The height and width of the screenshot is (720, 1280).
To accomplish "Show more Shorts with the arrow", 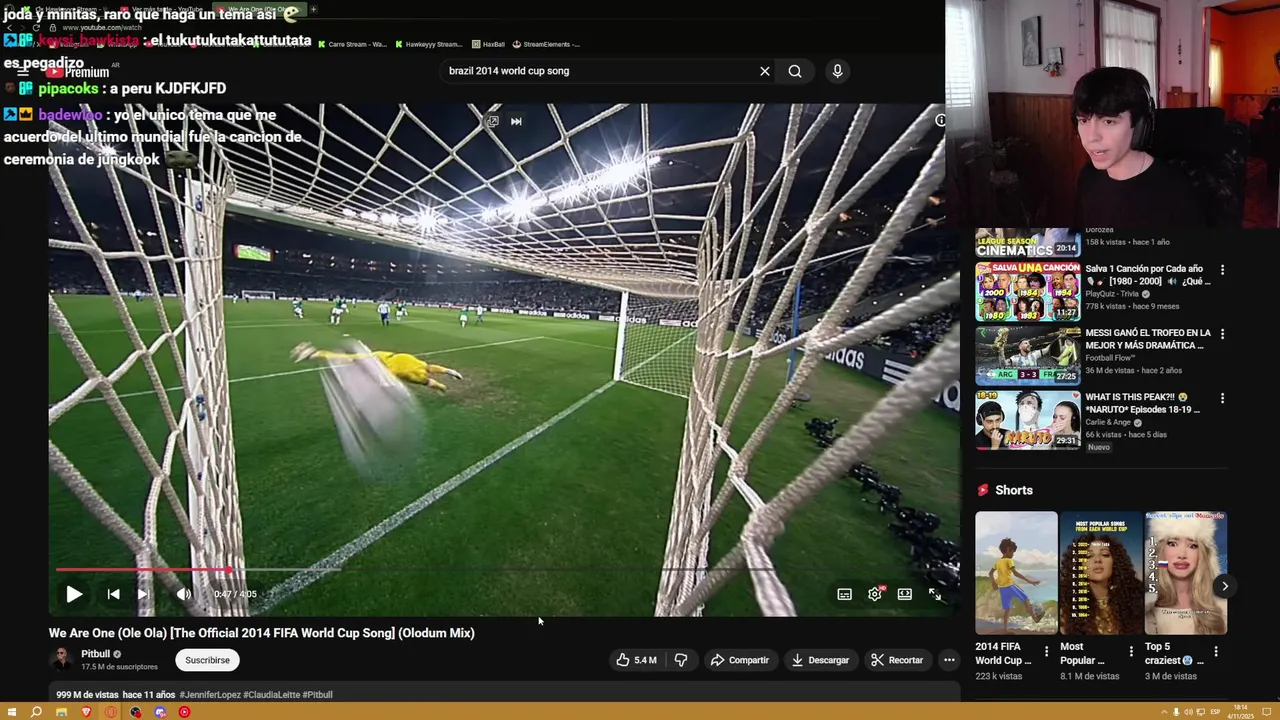I will click(x=1225, y=587).
